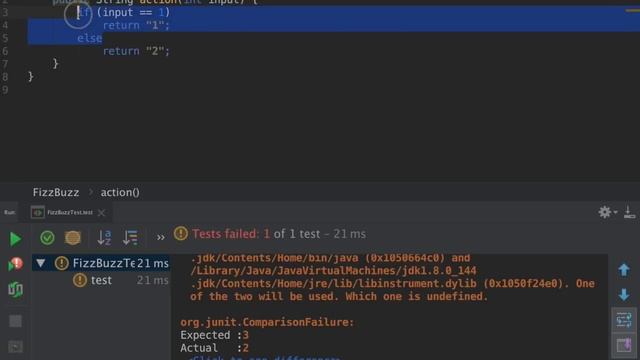Sort test results by duration
Screen dimensions: 640x360
(130, 238)
